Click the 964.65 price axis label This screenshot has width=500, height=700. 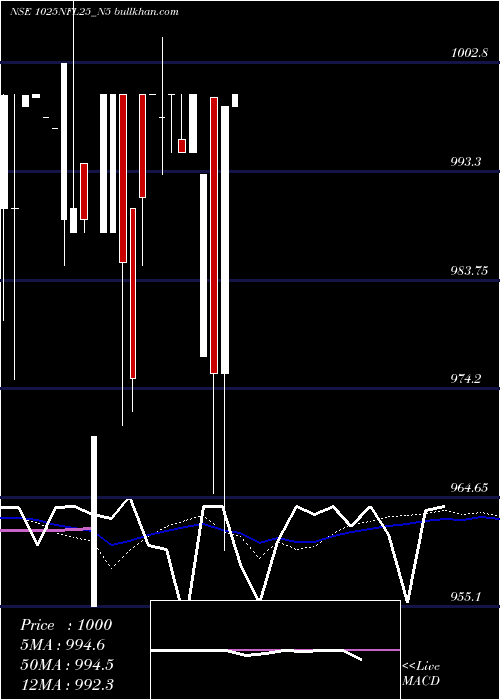click(469, 488)
